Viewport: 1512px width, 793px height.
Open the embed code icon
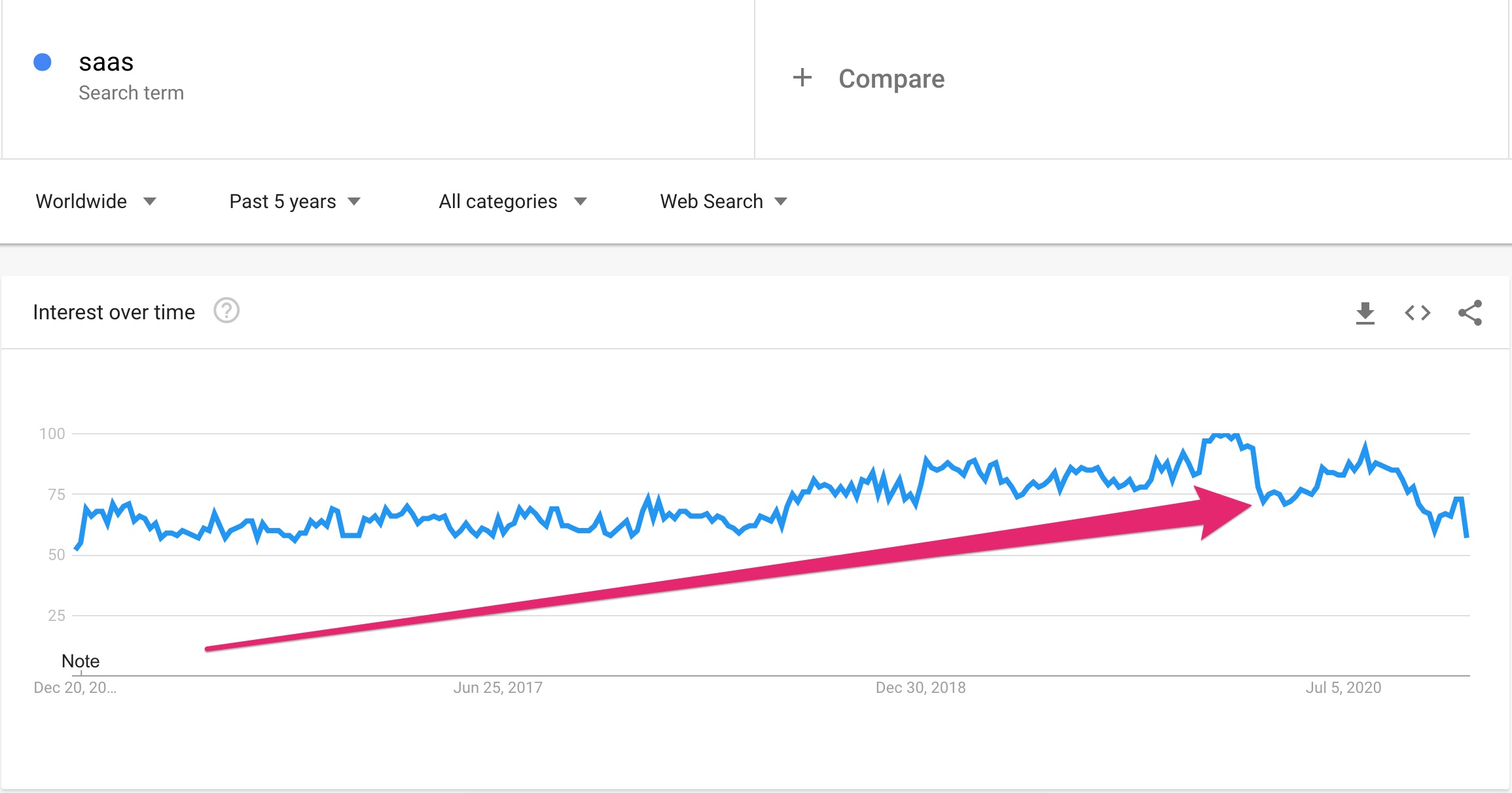tap(1418, 313)
